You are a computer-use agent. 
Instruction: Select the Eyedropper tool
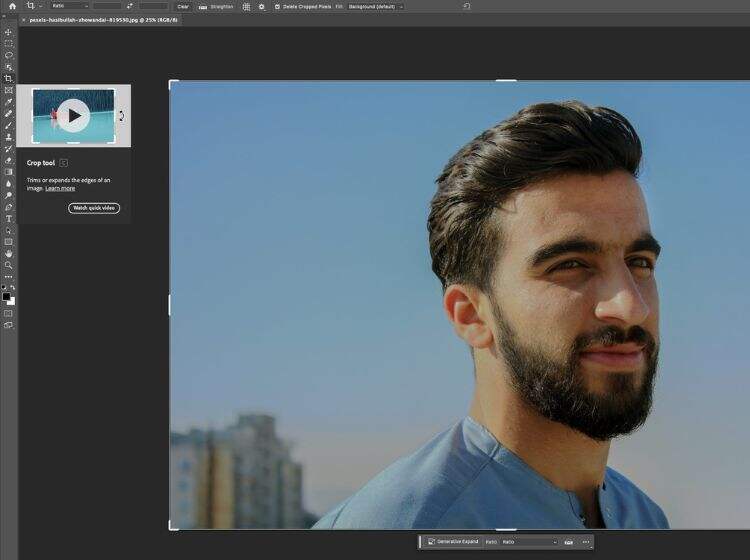pos(9,101)
